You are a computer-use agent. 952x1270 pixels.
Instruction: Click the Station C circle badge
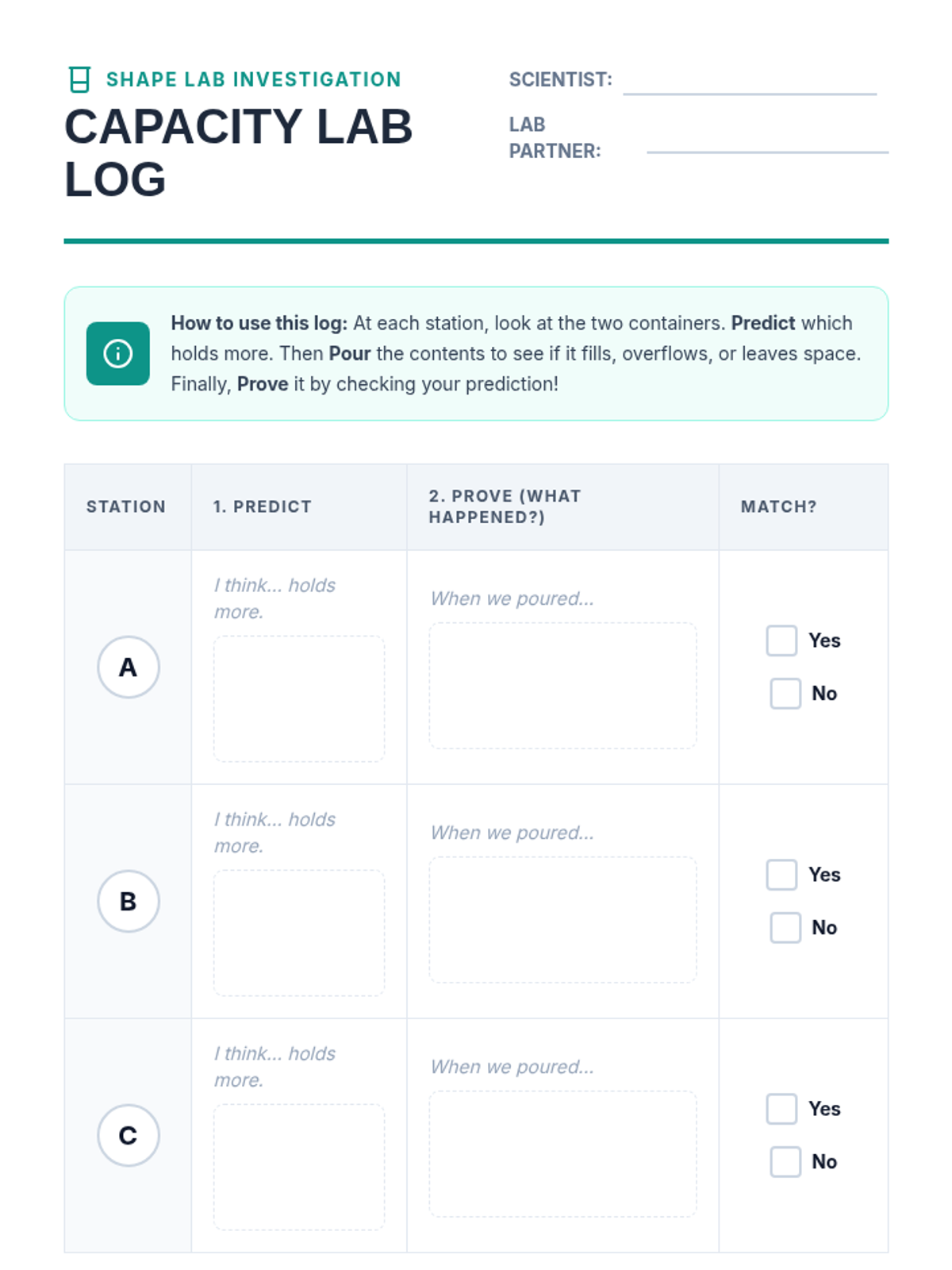(x=129, y=1135)
